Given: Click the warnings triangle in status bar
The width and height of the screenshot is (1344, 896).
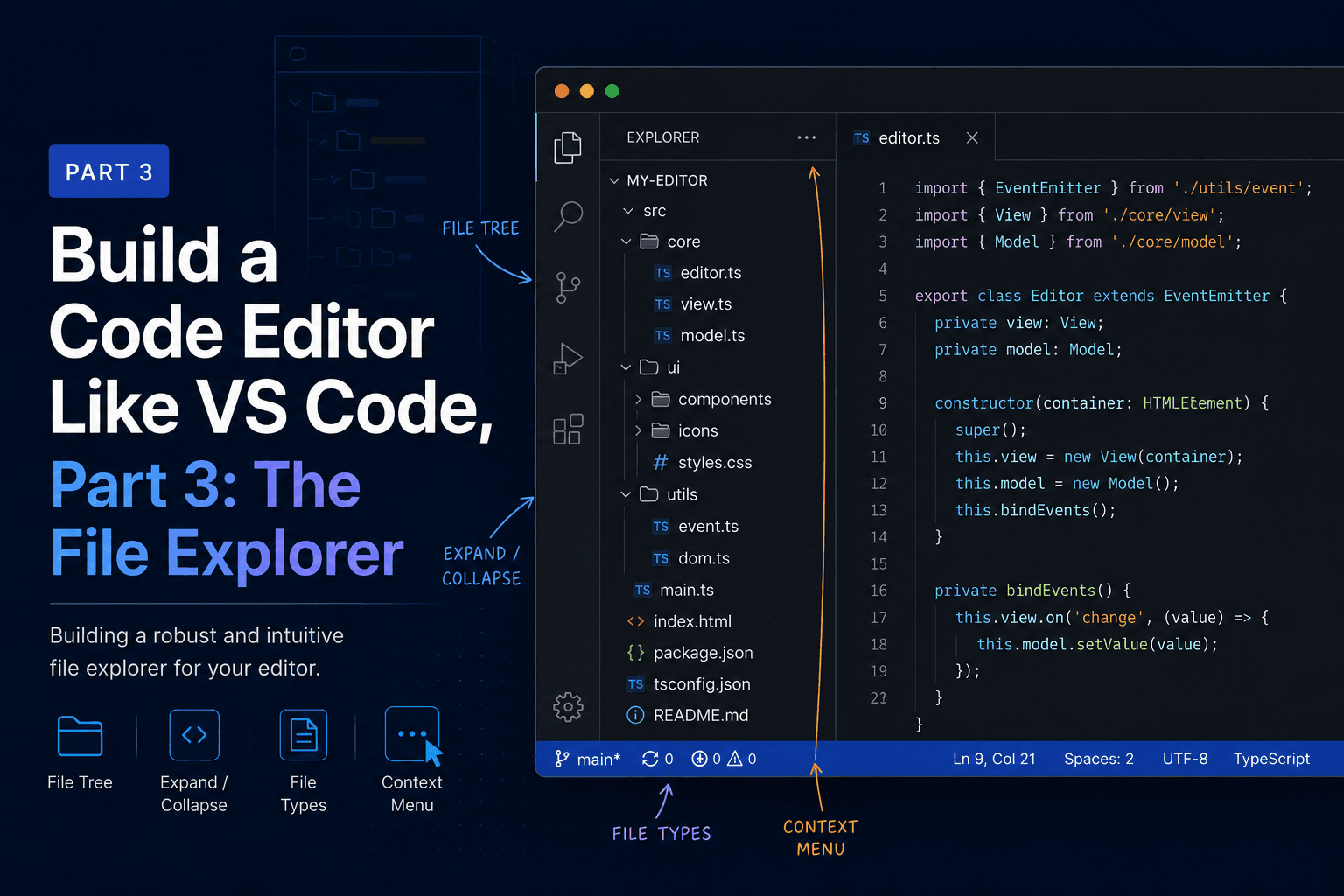Looking at the screenshot, I should click(735, 759).
